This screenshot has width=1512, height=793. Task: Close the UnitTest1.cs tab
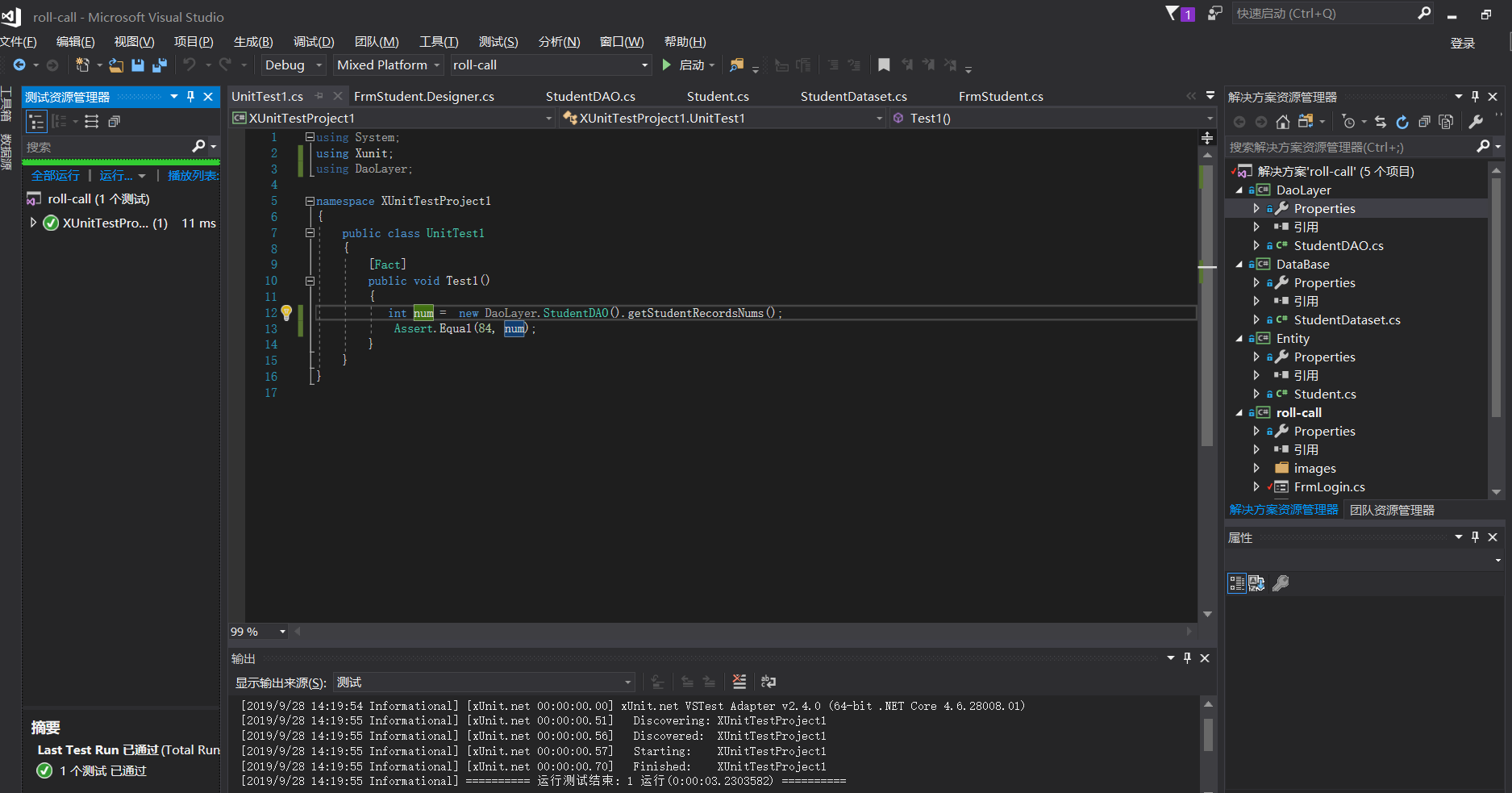click(338, 96)
